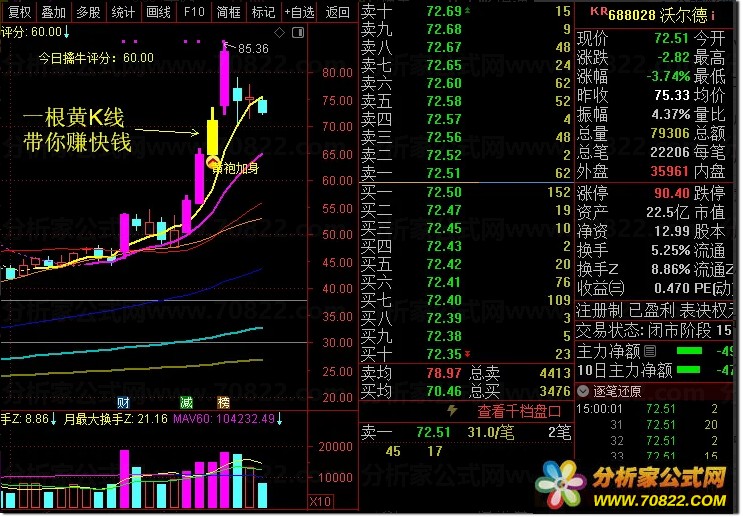The image size is (743, 517).
Task: Click the 现价 value 72.51
Action: point(671,38)
